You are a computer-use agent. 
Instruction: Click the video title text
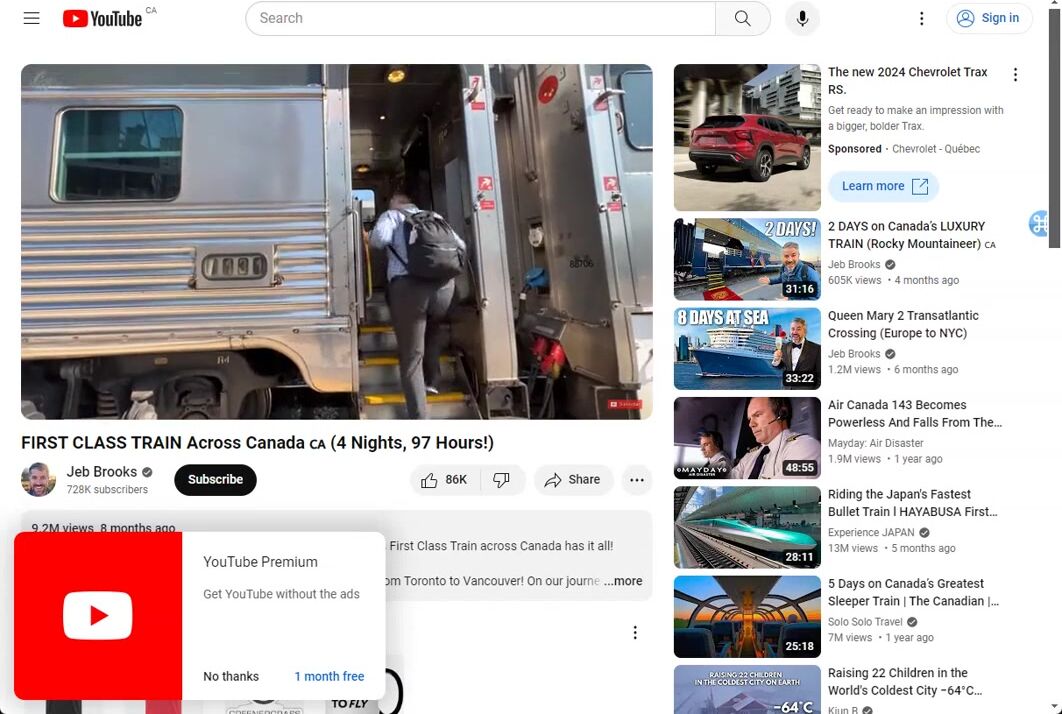(257, 442)
